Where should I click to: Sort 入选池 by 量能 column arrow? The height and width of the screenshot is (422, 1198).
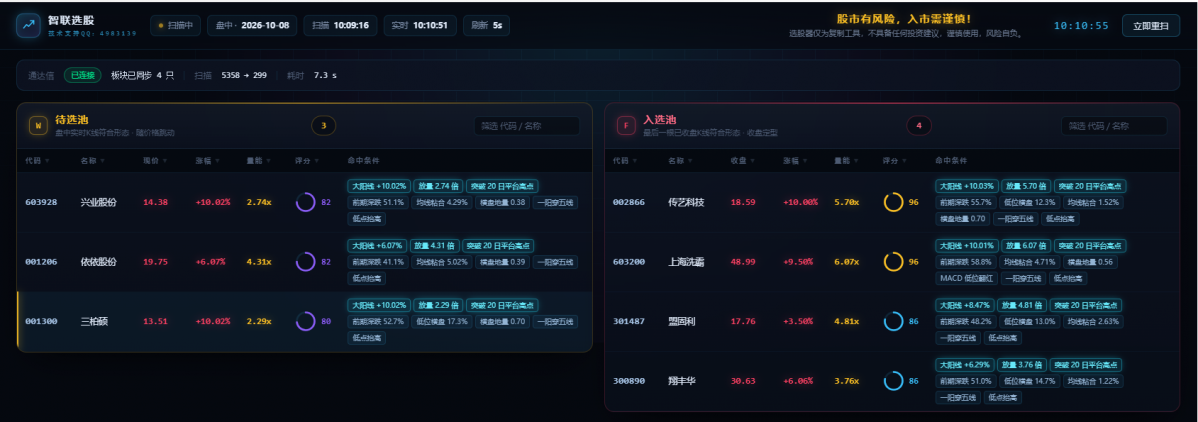coord(857,161)
